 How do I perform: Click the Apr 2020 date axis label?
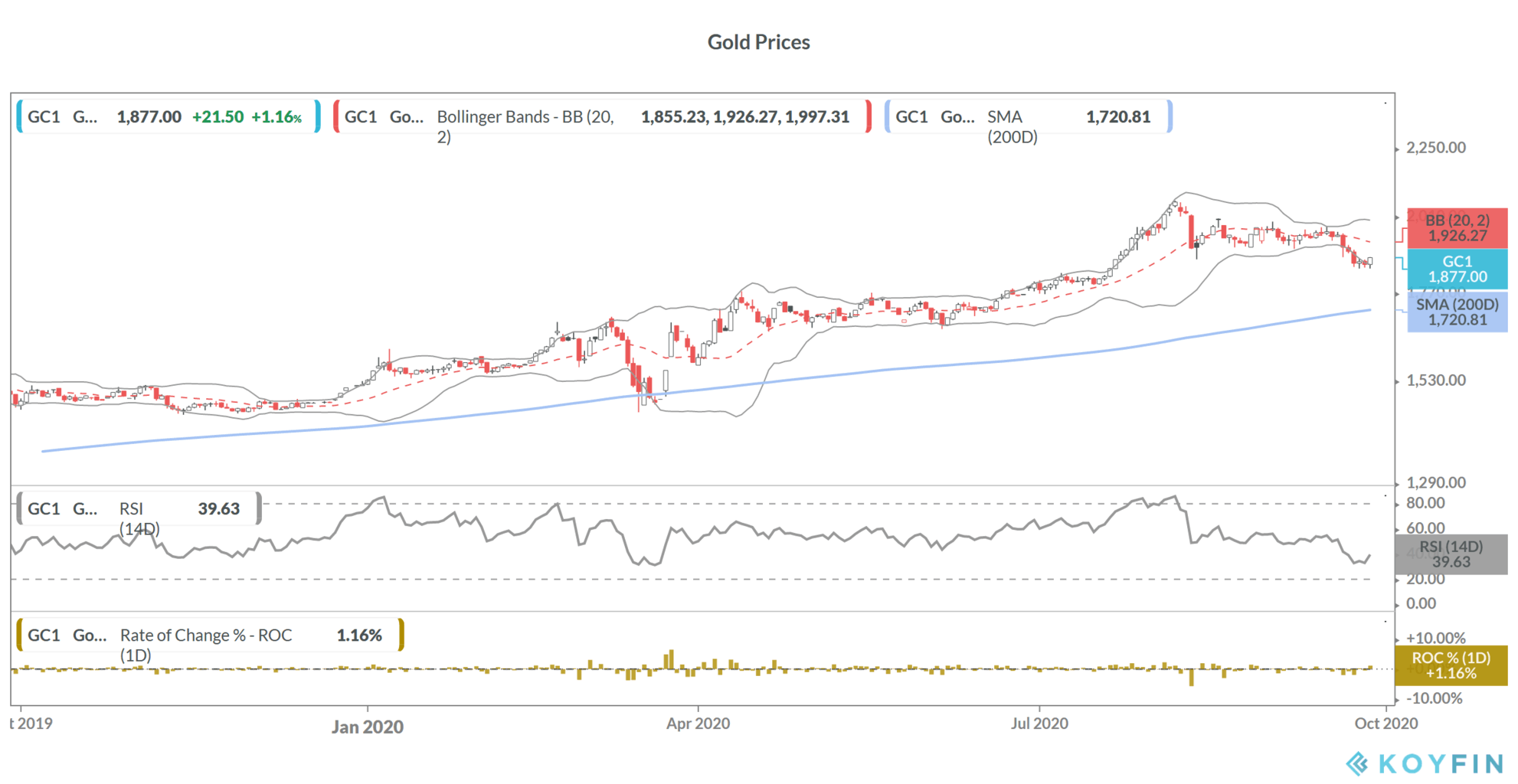click(x=698, y=724)
